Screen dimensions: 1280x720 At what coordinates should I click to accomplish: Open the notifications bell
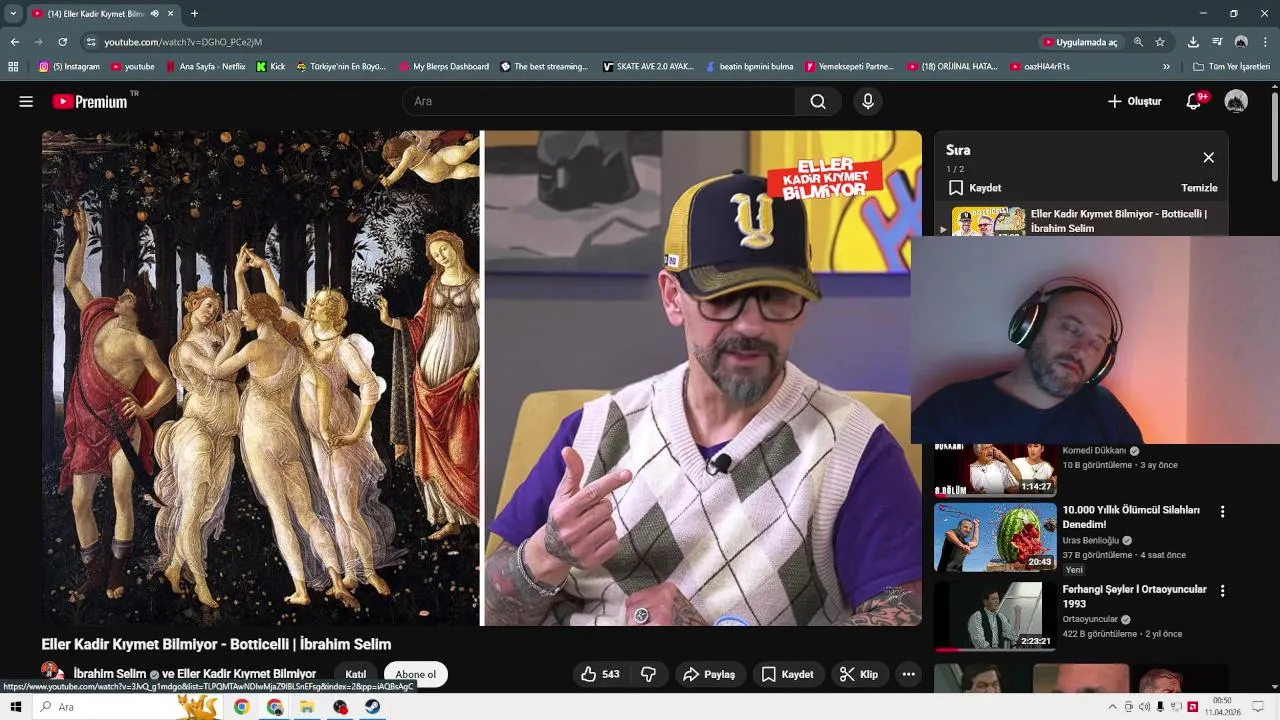point(1193,101)
